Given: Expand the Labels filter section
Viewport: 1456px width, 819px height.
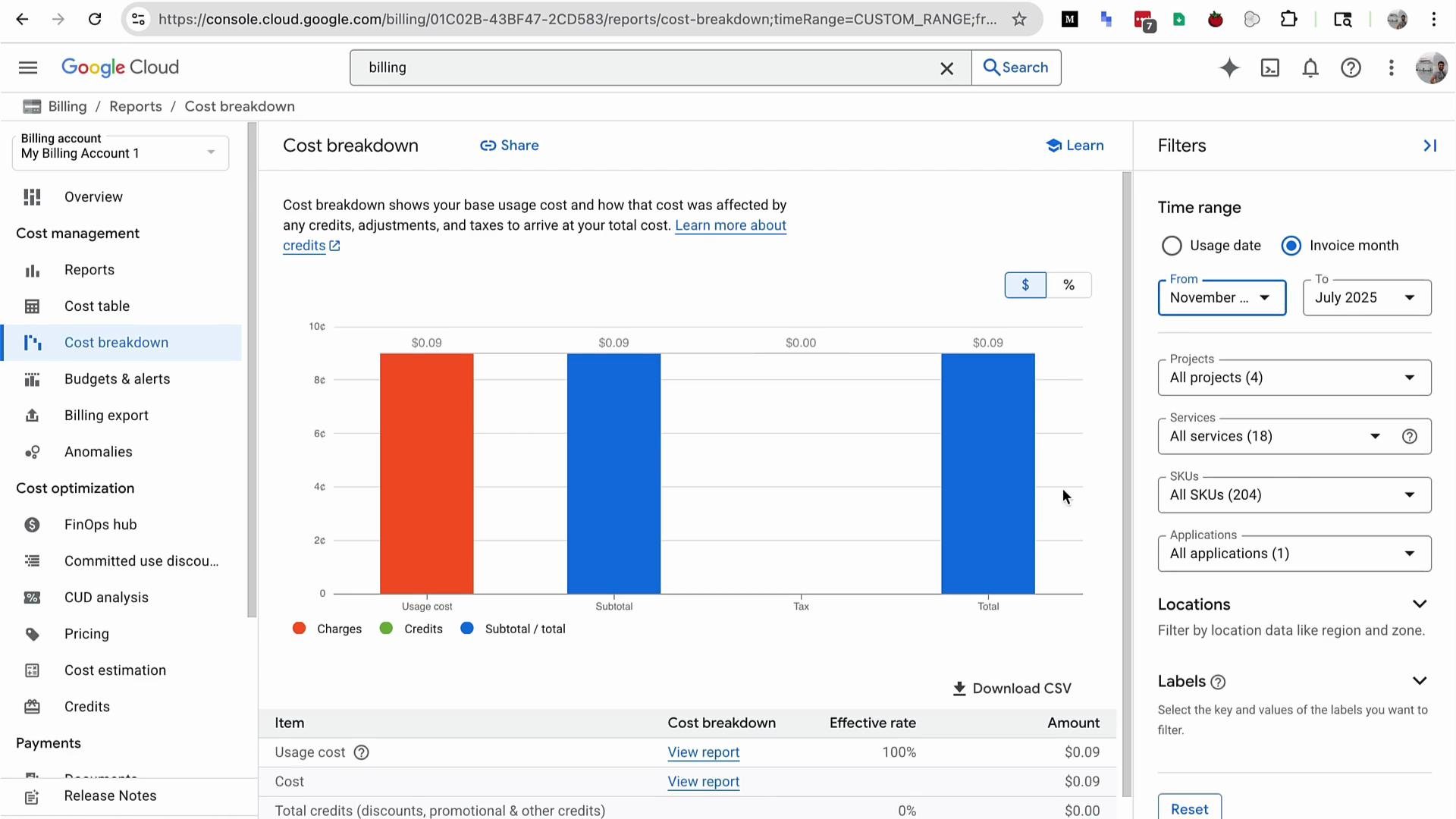Looking at the screenshot, I should tap(1420, 681).
